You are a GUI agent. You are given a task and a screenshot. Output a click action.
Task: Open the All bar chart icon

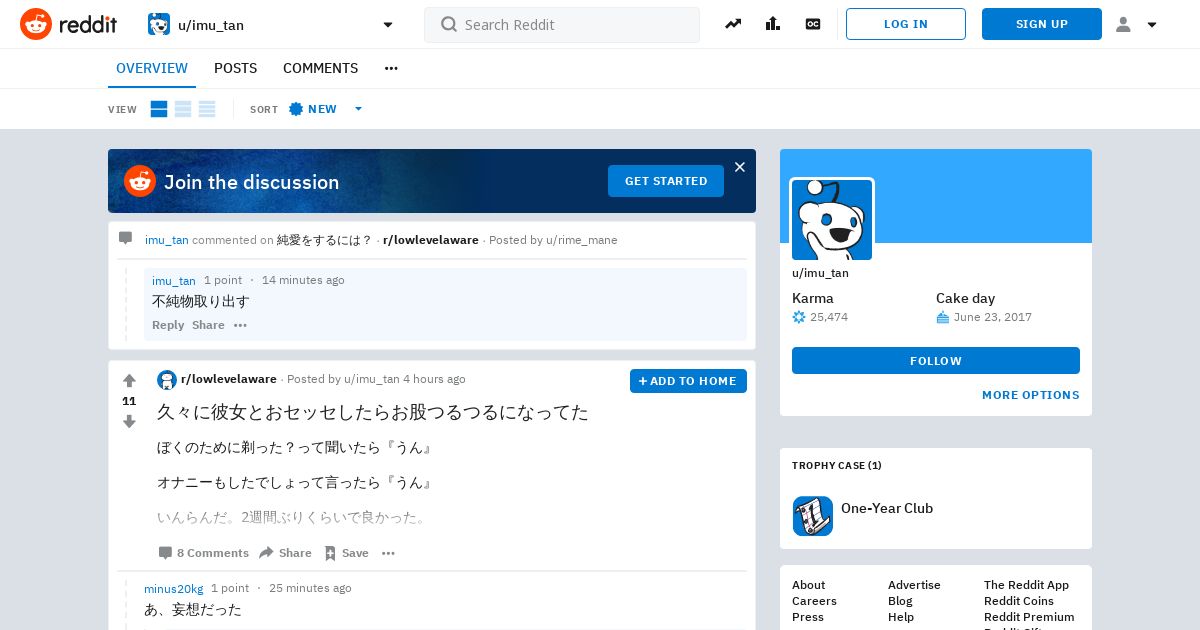tap(773, 24)
